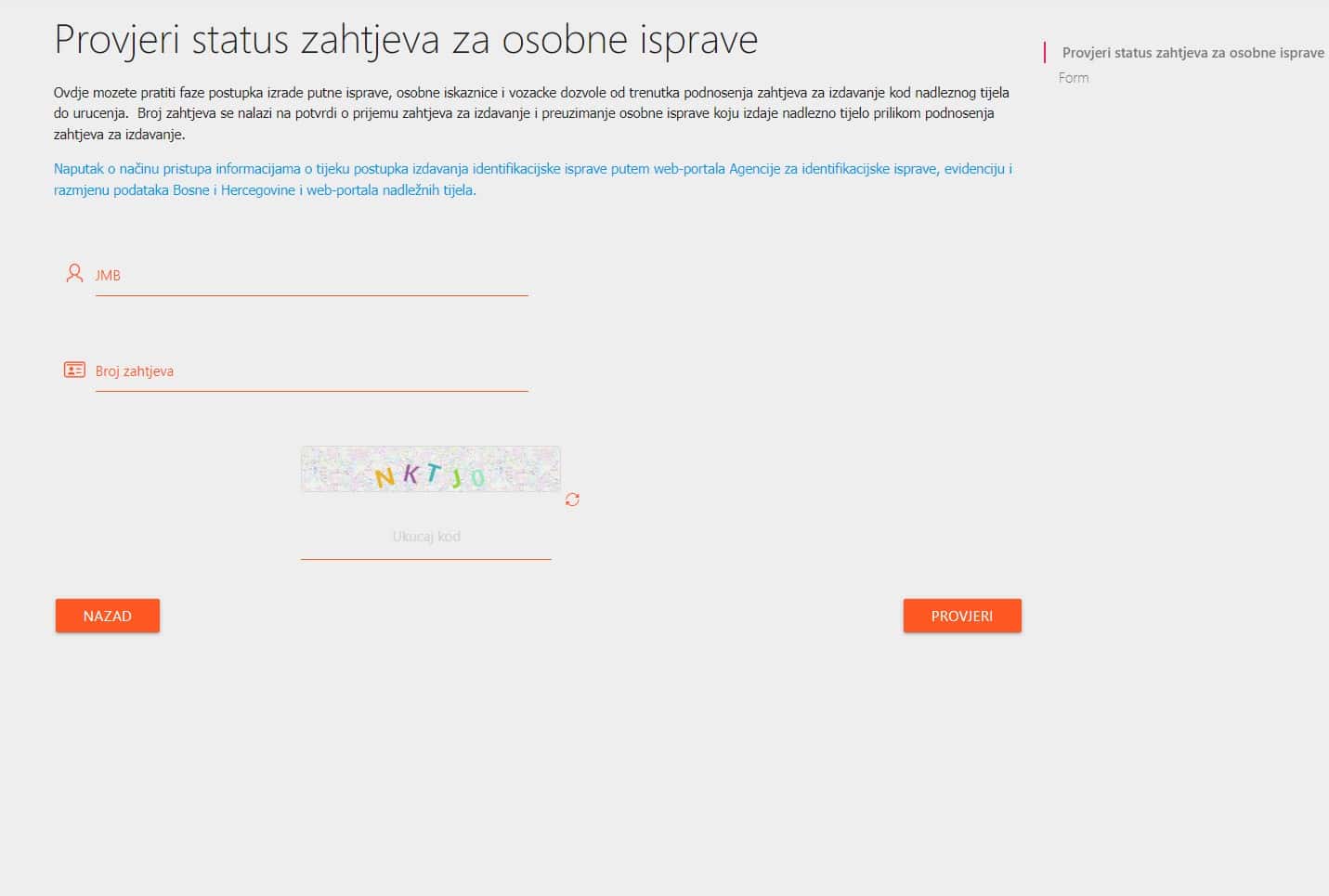Click the purple letter K in captcha

click(x=410, y=474)
